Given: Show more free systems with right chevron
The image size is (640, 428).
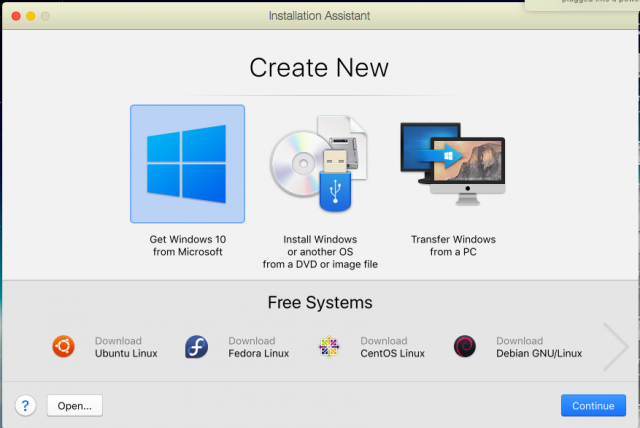Looking at the screenshot, I should (616, 347).
